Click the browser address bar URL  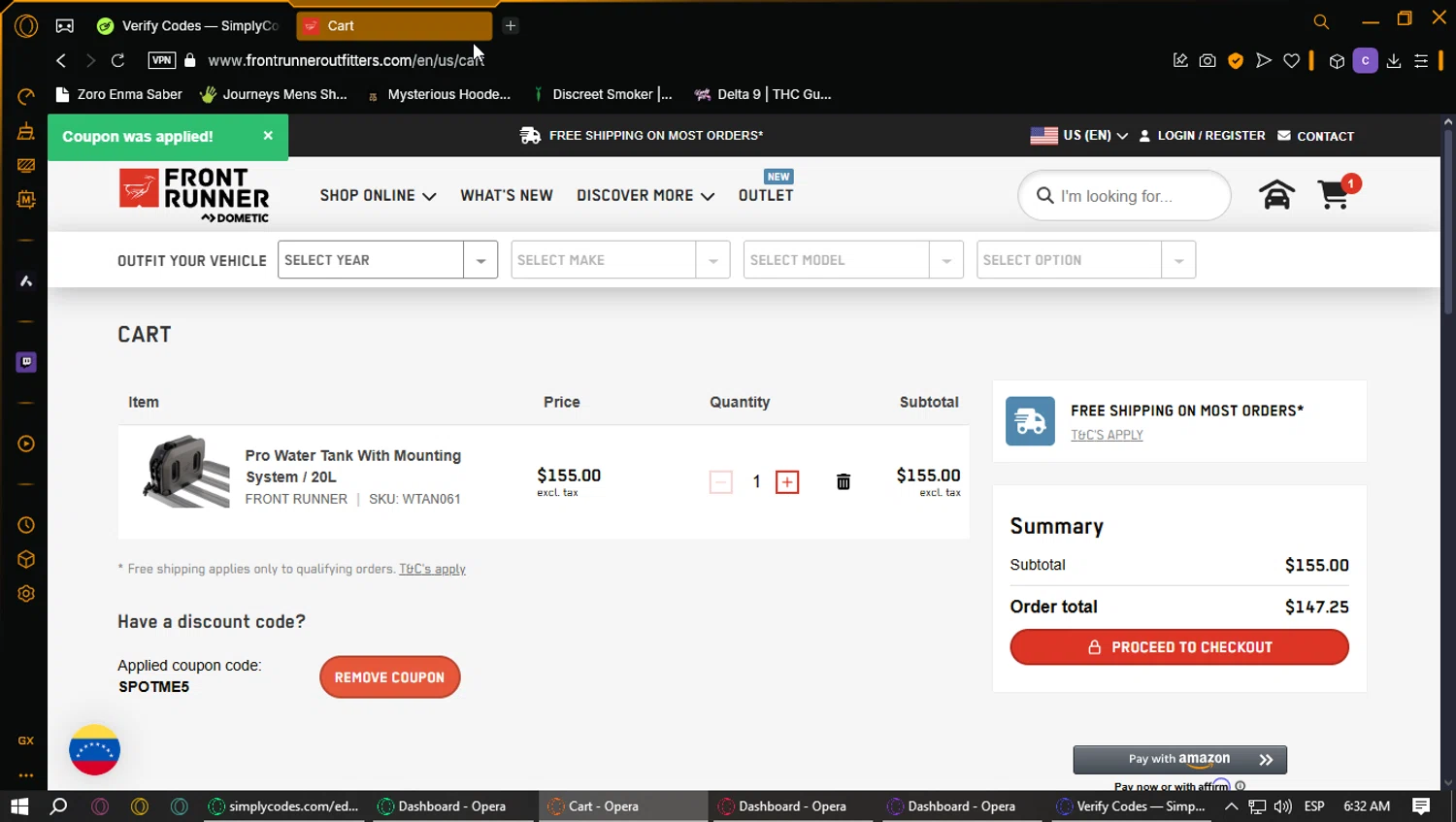tap(346, 60)
